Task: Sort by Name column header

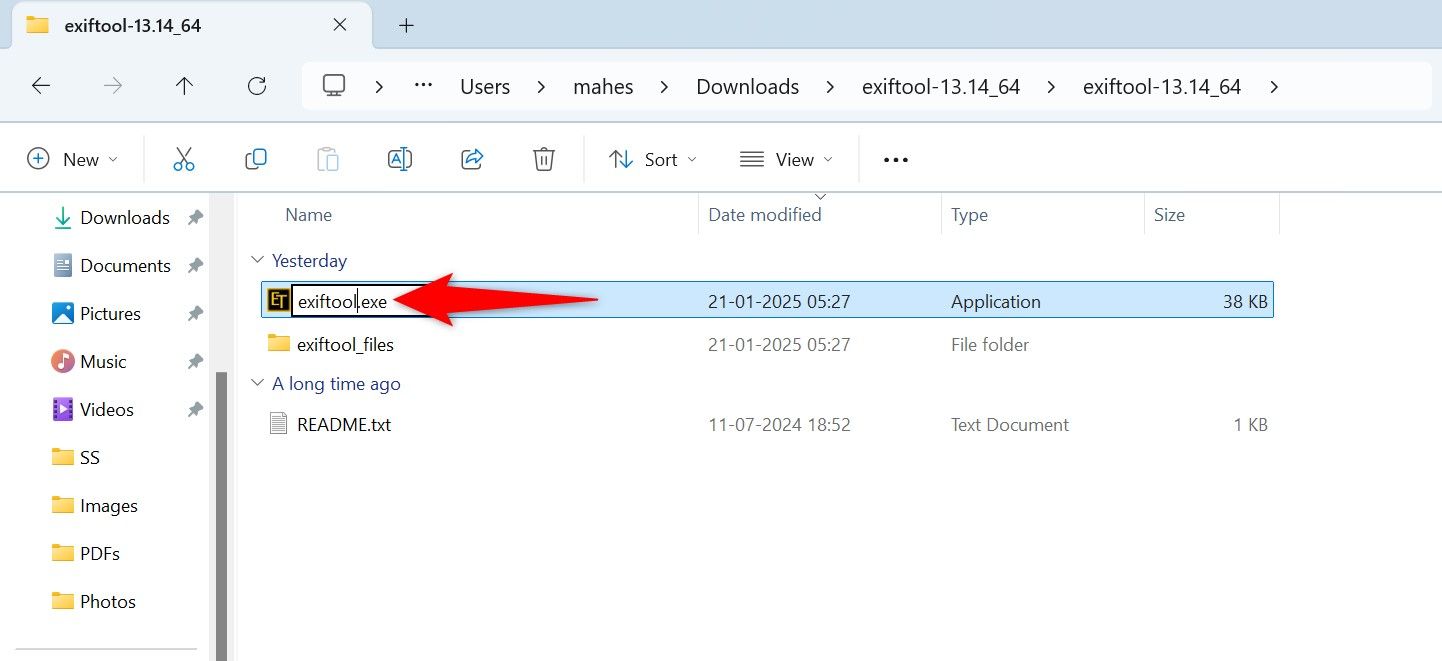Action: coord(308,214)
